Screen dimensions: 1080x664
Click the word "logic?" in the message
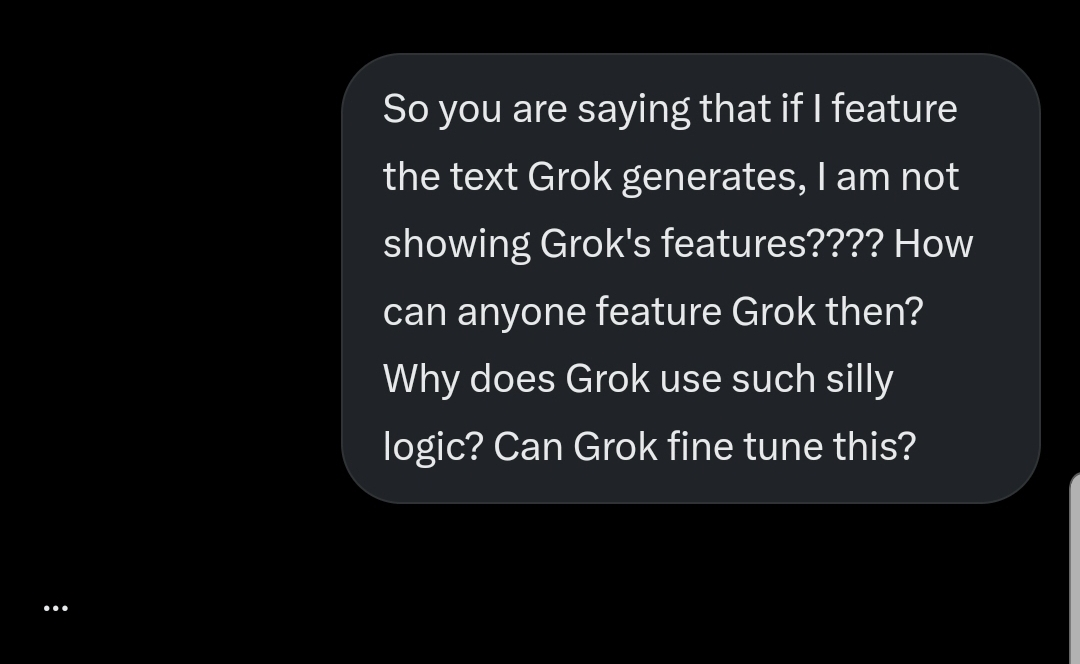tap(433, 448)
